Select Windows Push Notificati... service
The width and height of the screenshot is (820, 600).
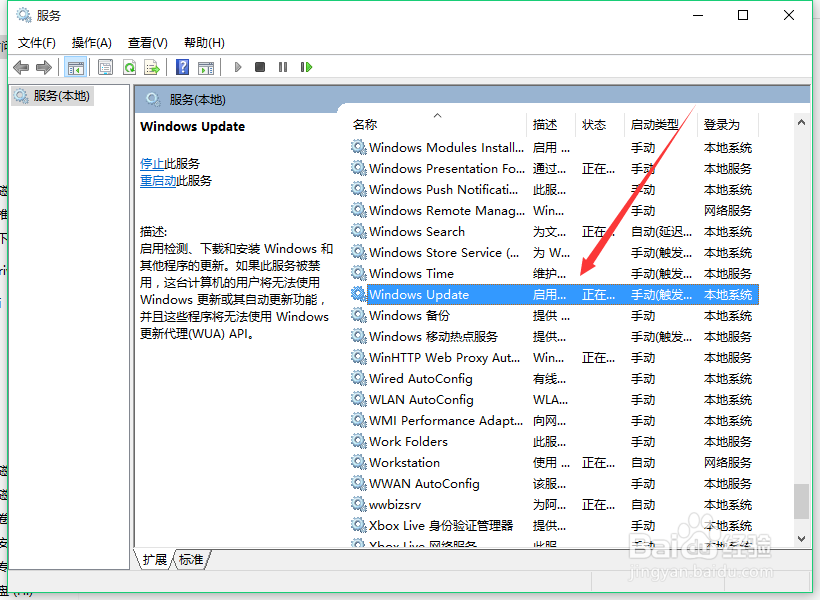point(443,189)
